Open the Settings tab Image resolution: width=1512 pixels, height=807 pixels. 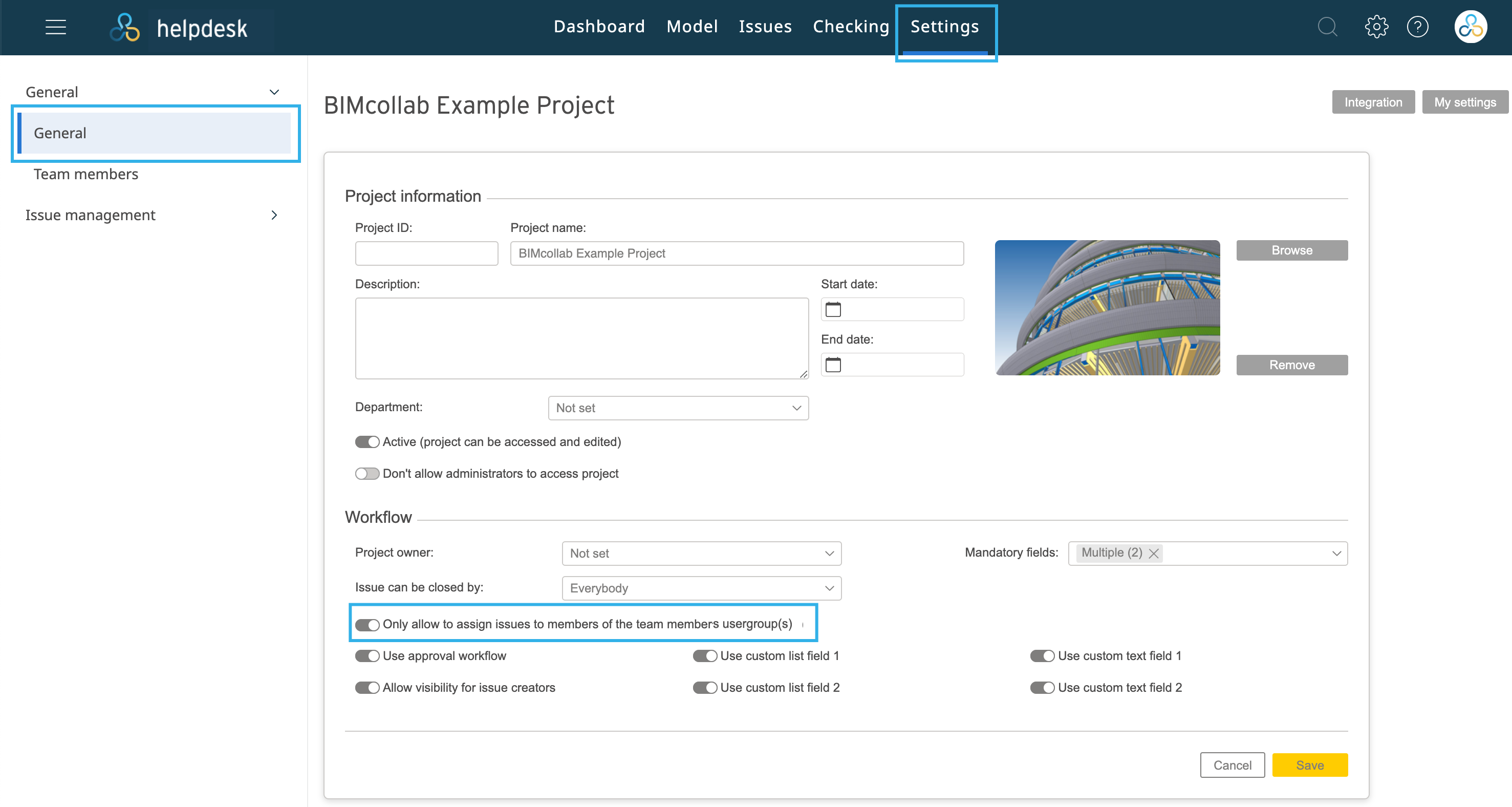[945, 27]
